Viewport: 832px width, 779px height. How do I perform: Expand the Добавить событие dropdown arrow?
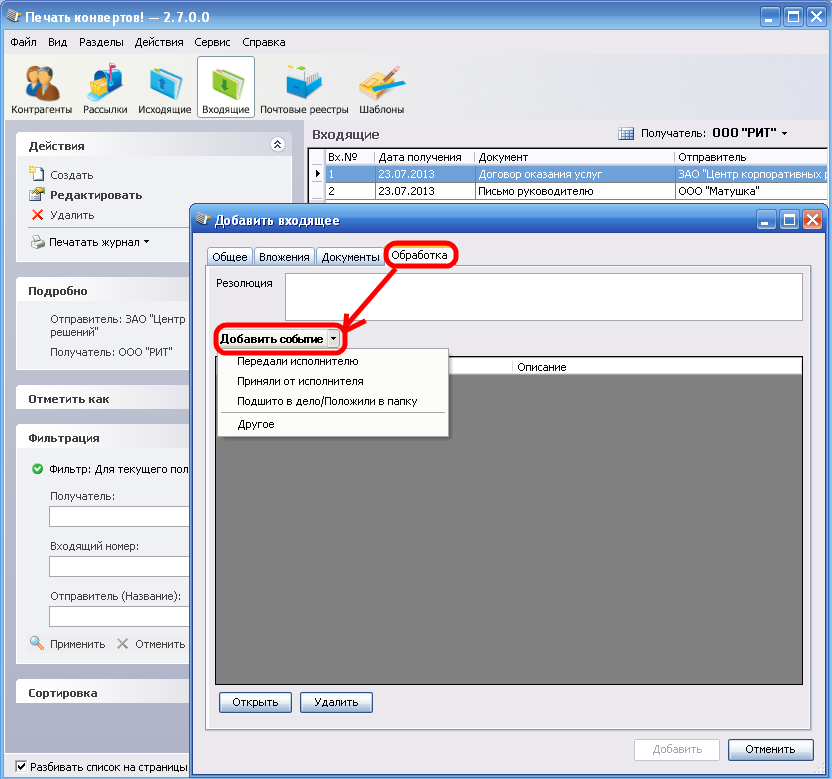coord(333,339)
